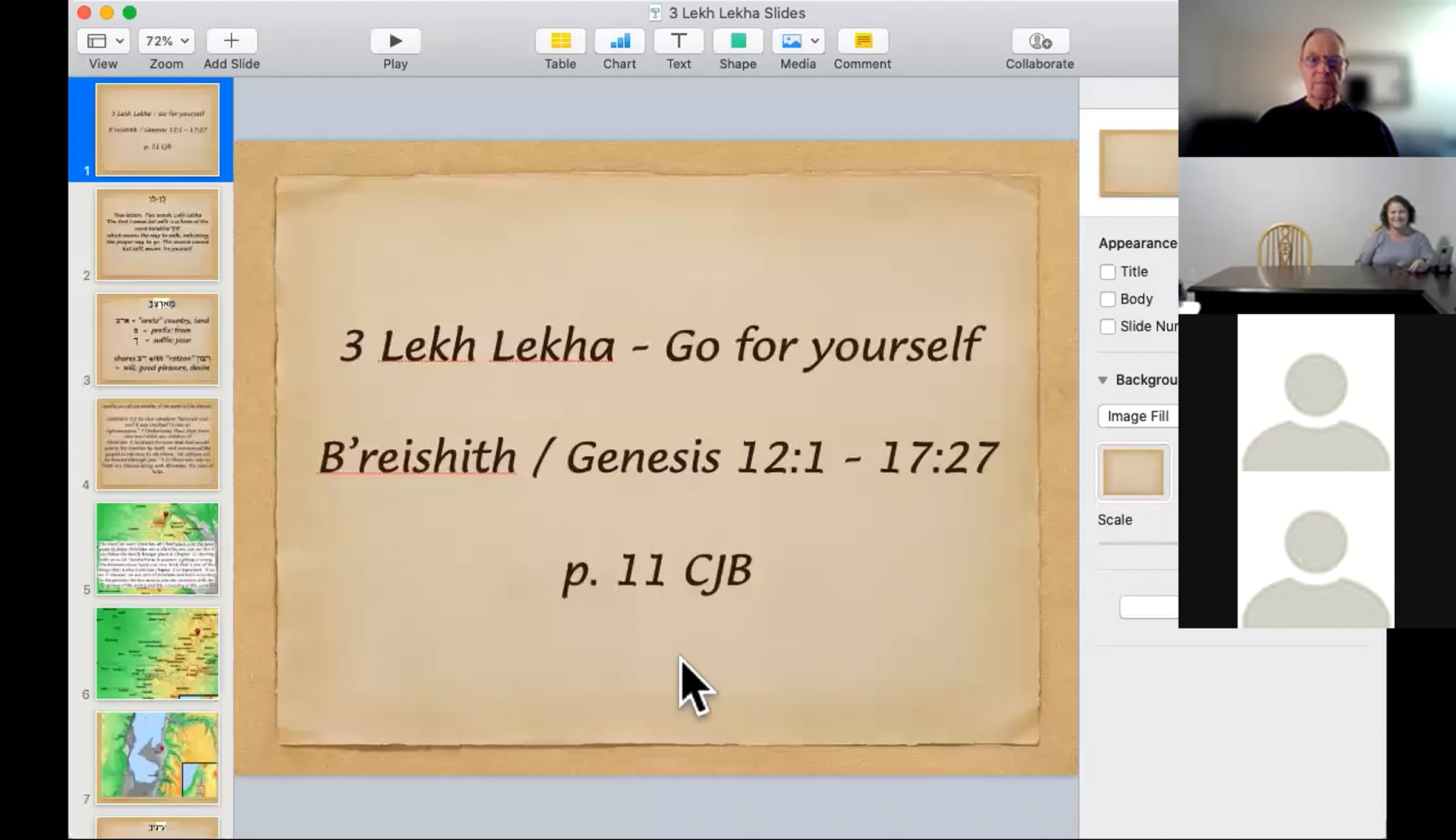The image size is (1456, 840).
Task: Click the Play slideshow icon
Action: click(395, 41)
